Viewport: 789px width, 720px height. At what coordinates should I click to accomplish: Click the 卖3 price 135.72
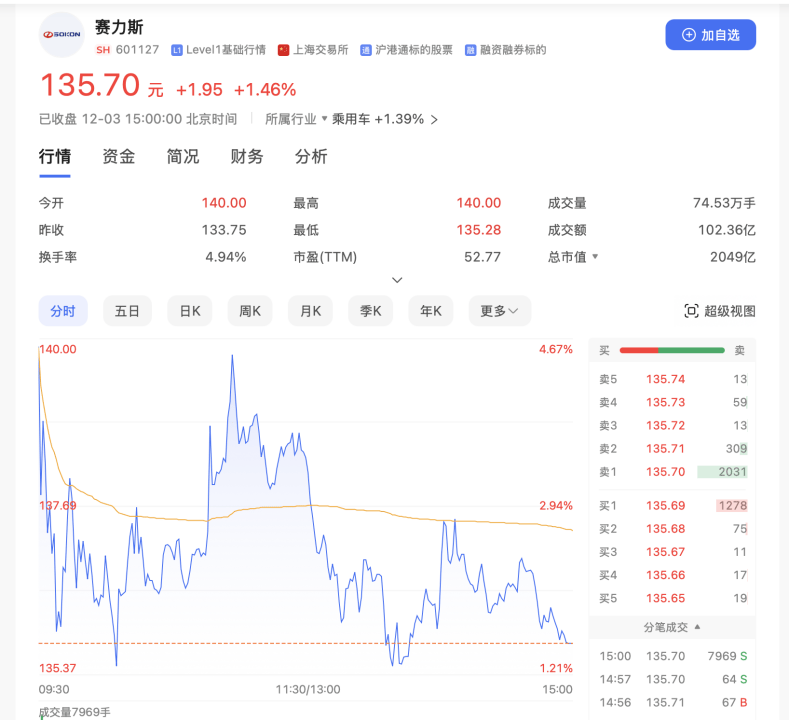665,426
